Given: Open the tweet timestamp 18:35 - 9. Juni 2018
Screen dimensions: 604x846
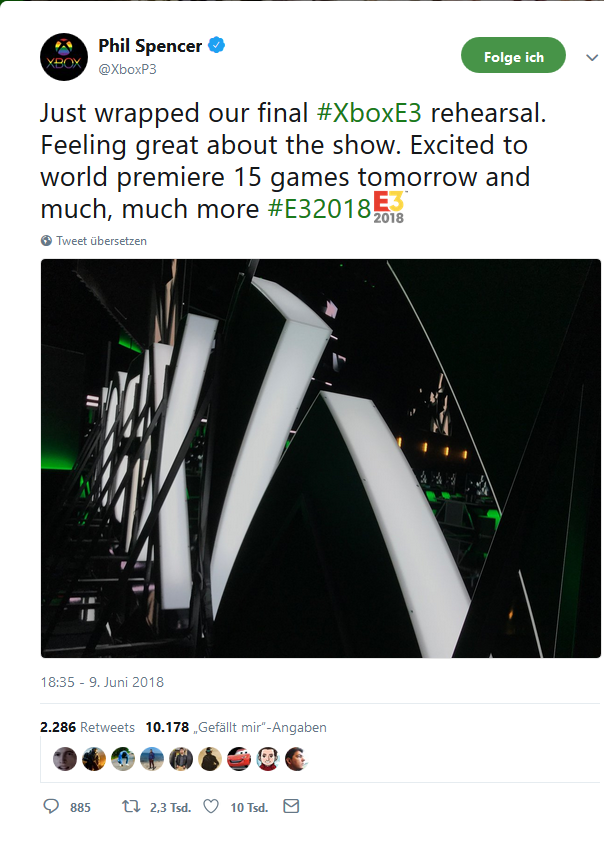Looking at the screenshot, I should coord(102,683).
